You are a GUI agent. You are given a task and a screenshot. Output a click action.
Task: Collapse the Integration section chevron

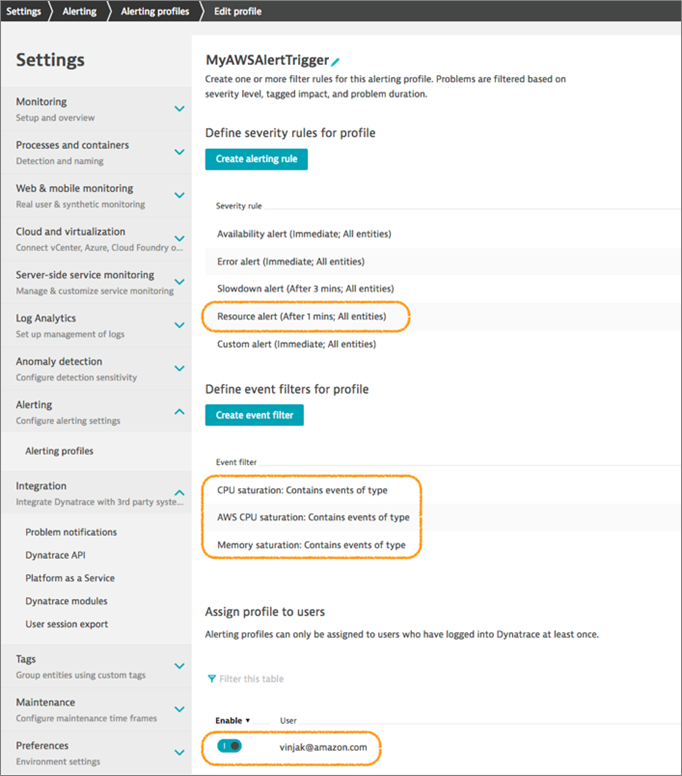180,492
